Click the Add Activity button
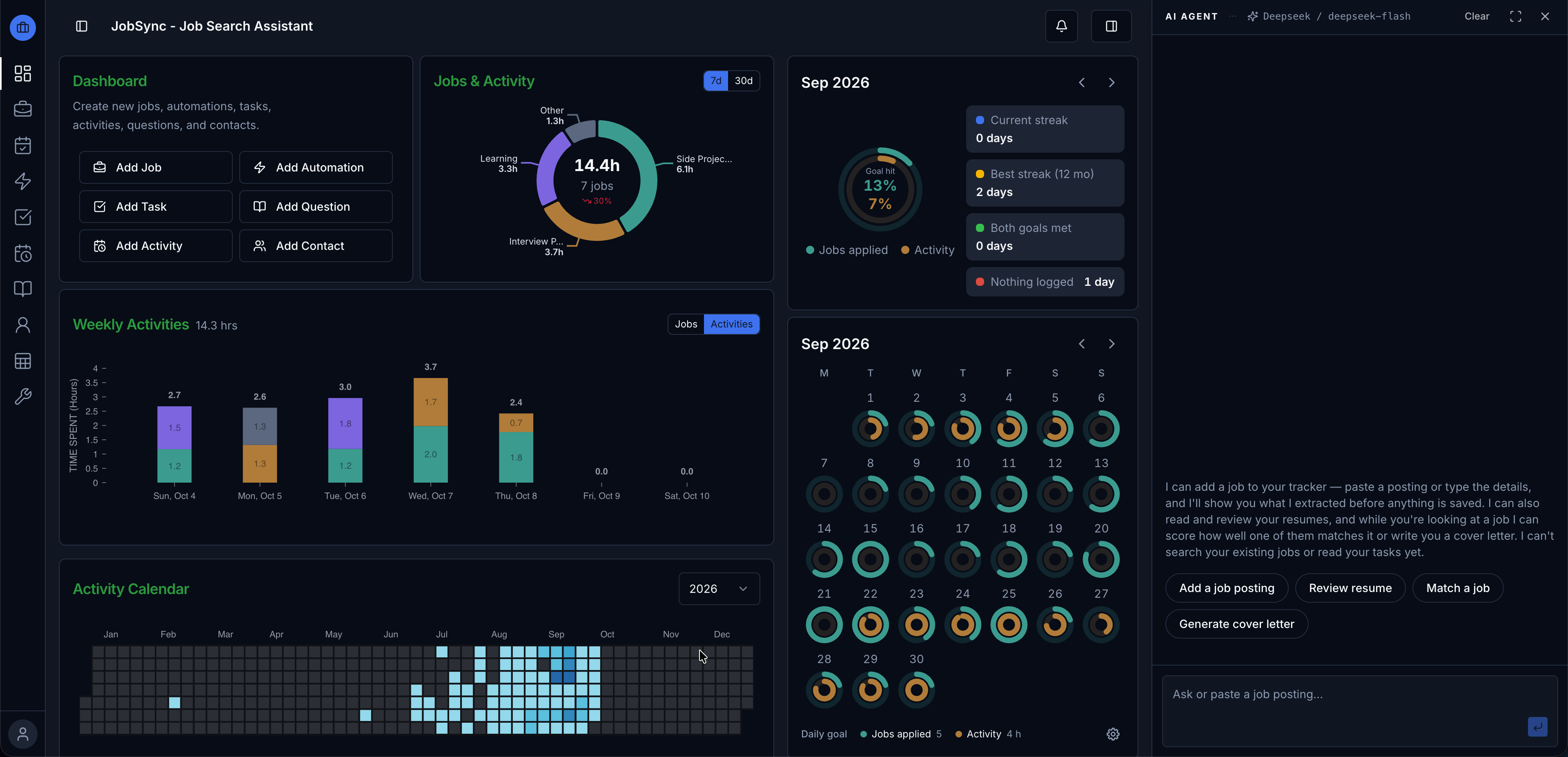The width and height of the screenshot is (1568, 757). coord(156,246)
